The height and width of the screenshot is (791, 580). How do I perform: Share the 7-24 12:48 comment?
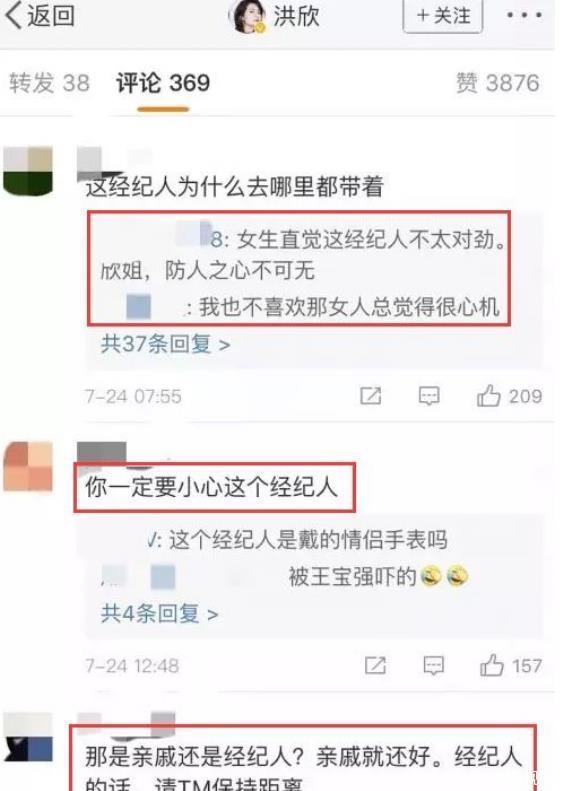pyautogui.click(x=375, y=665)
